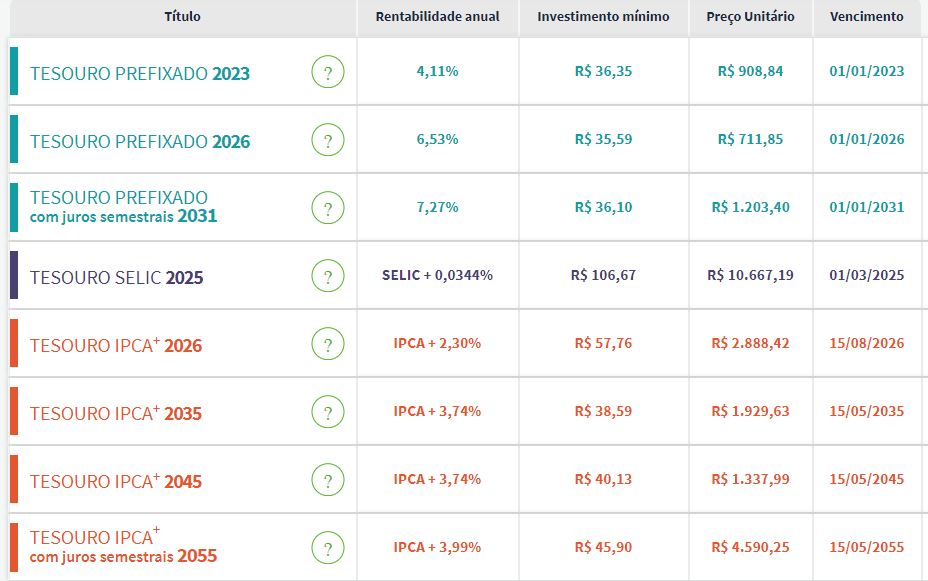Click the purple color bar for Selic 2025
This screenshot has height=581, width=928.
[14, 275]
